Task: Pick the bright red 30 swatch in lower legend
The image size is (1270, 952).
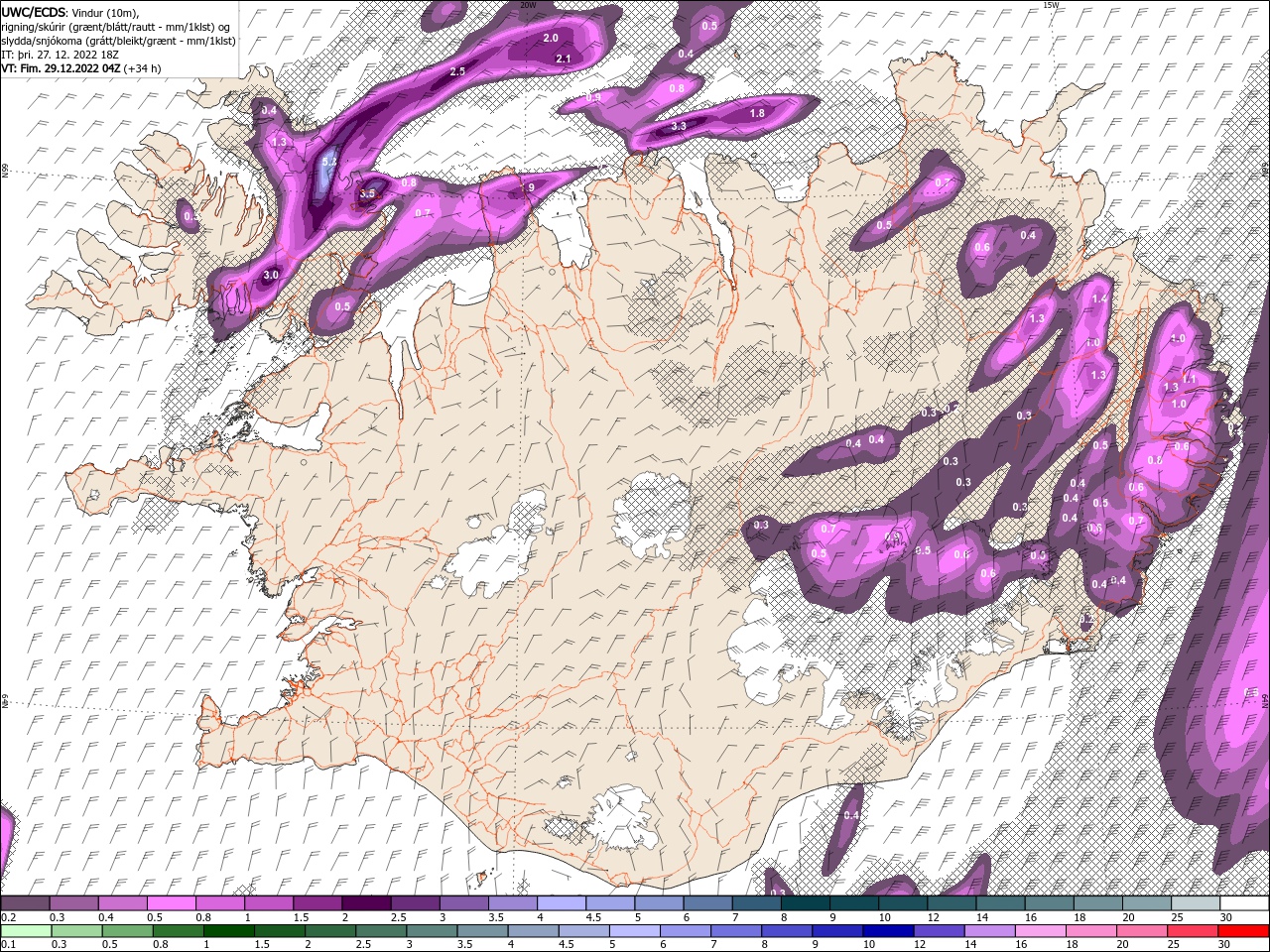Action: click(x=1244, y=931)
